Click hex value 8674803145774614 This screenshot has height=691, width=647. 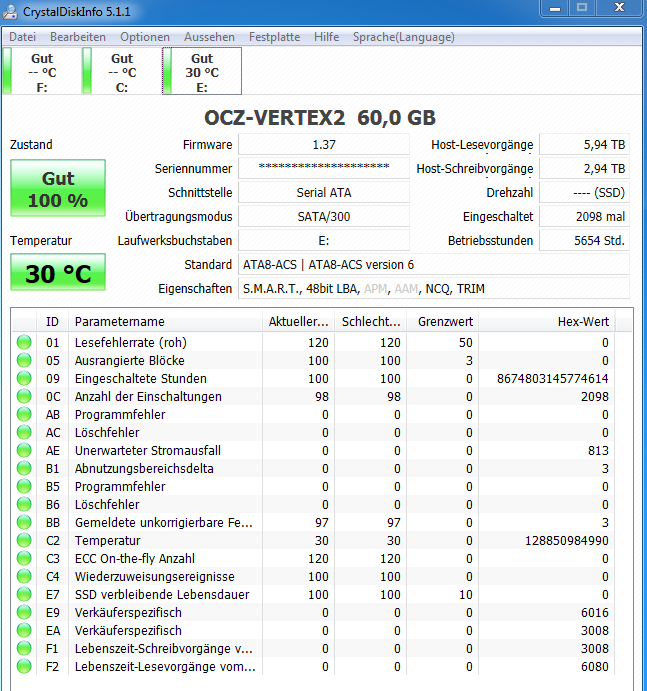pyautogui.click(x=553, y=379)
